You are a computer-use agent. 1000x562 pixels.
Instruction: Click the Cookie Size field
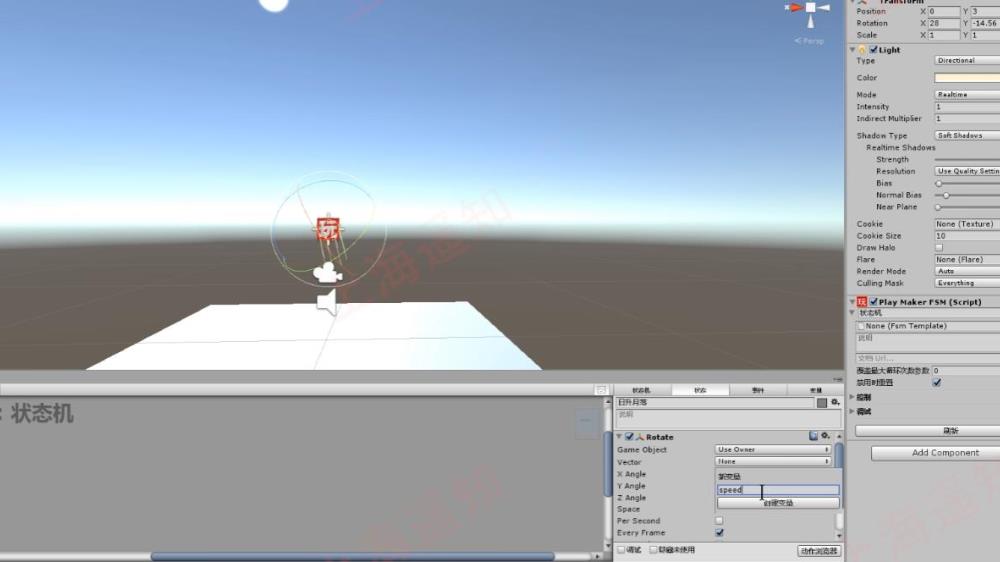[x=967, y=236]
